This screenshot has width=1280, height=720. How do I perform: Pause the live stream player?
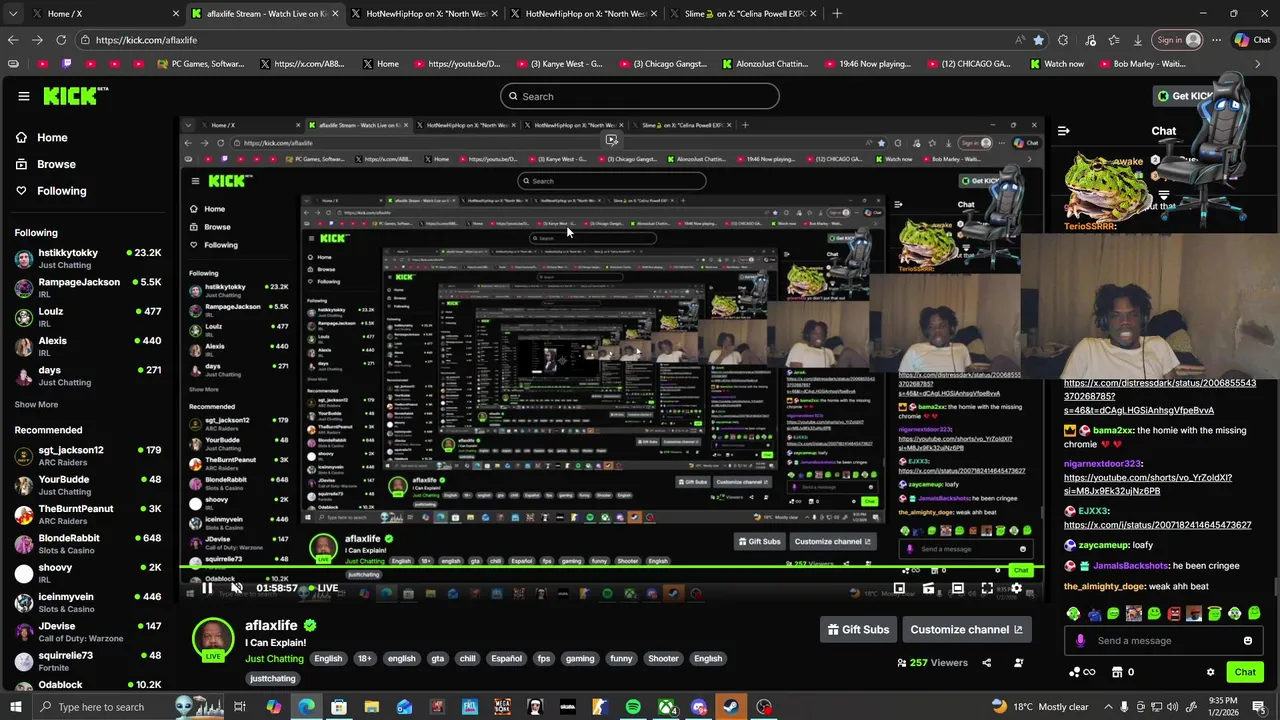click(x=207, y=588)
